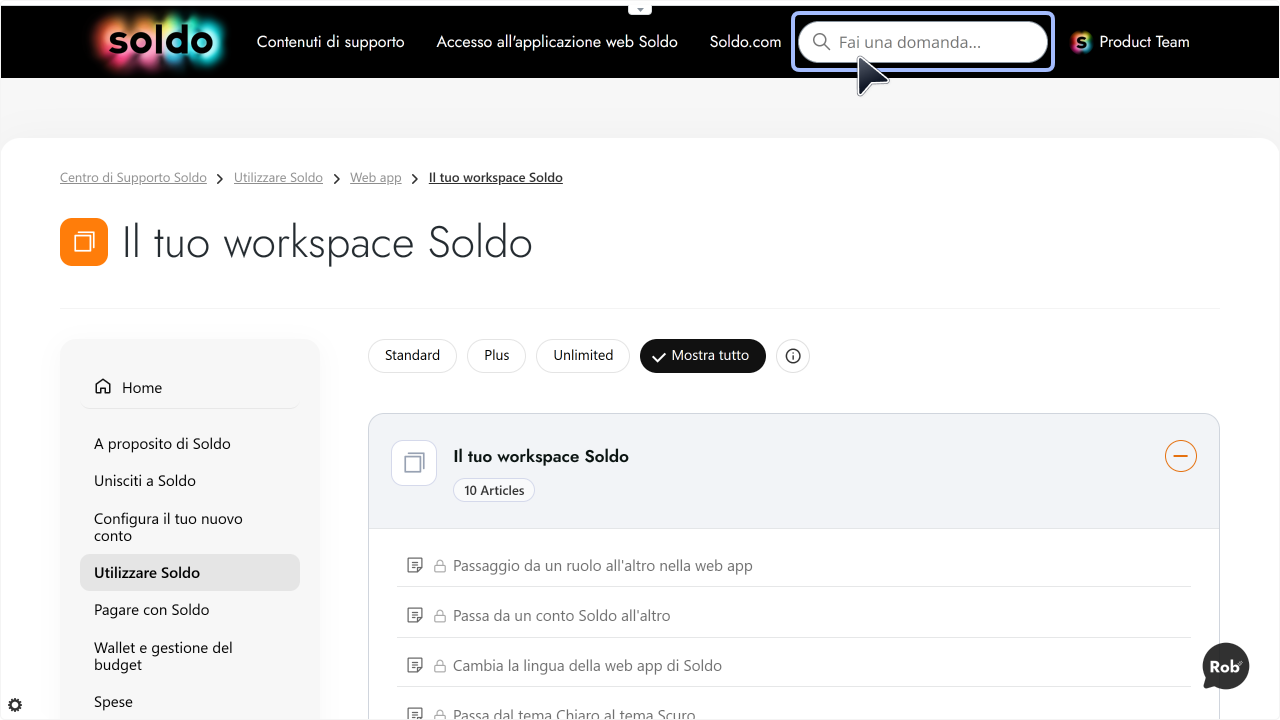
Task: Click the magnifier icon in search box
Action: (822, 42)
